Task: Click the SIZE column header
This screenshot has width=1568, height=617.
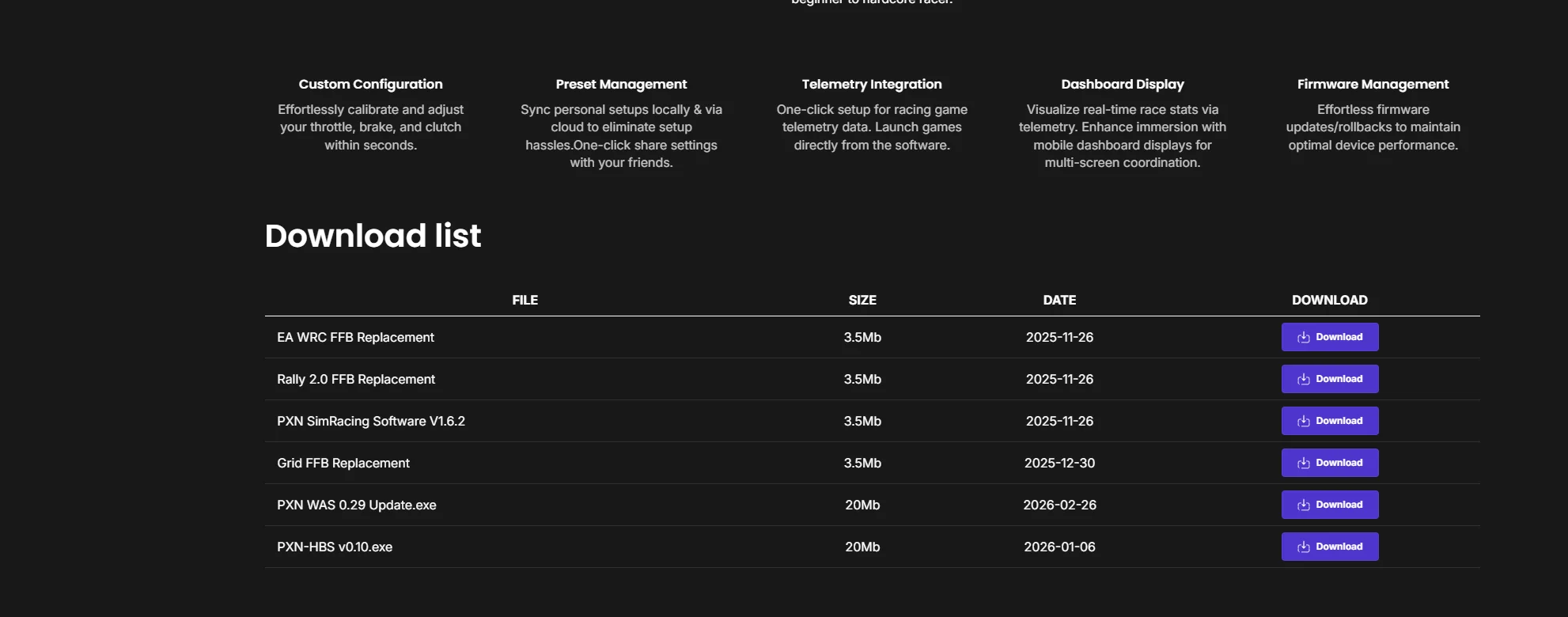Action: [862, 300]
